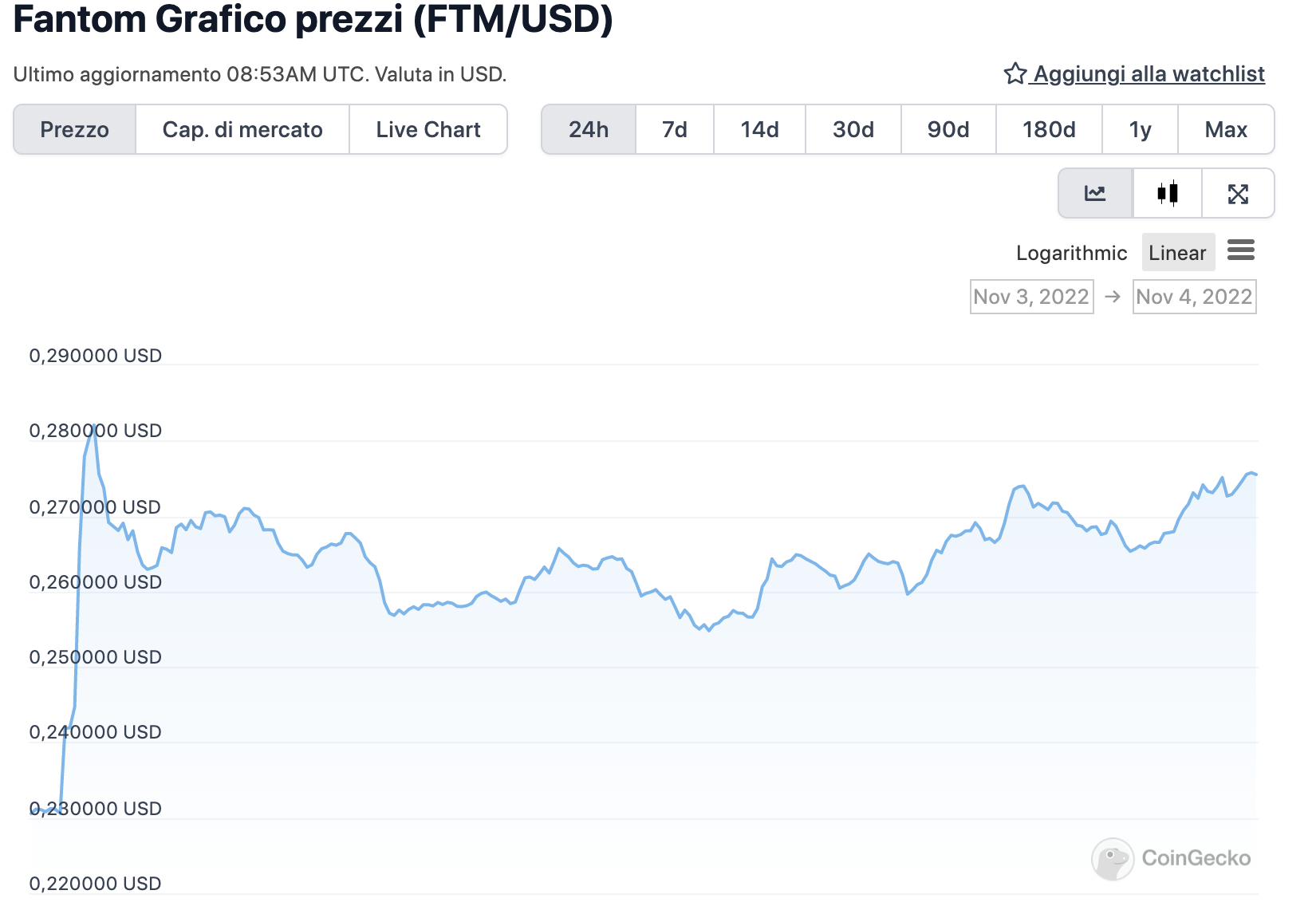
Task: Edit the Nov 3, 2022 start date
Action: pos(1031,297)
